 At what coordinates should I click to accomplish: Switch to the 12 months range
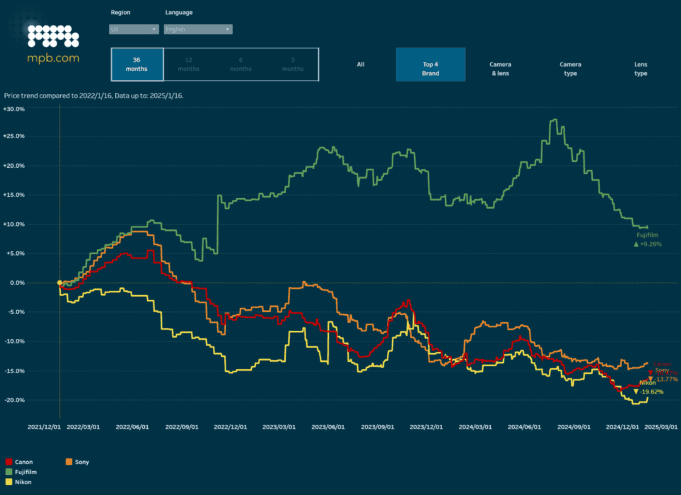[189, 64]
